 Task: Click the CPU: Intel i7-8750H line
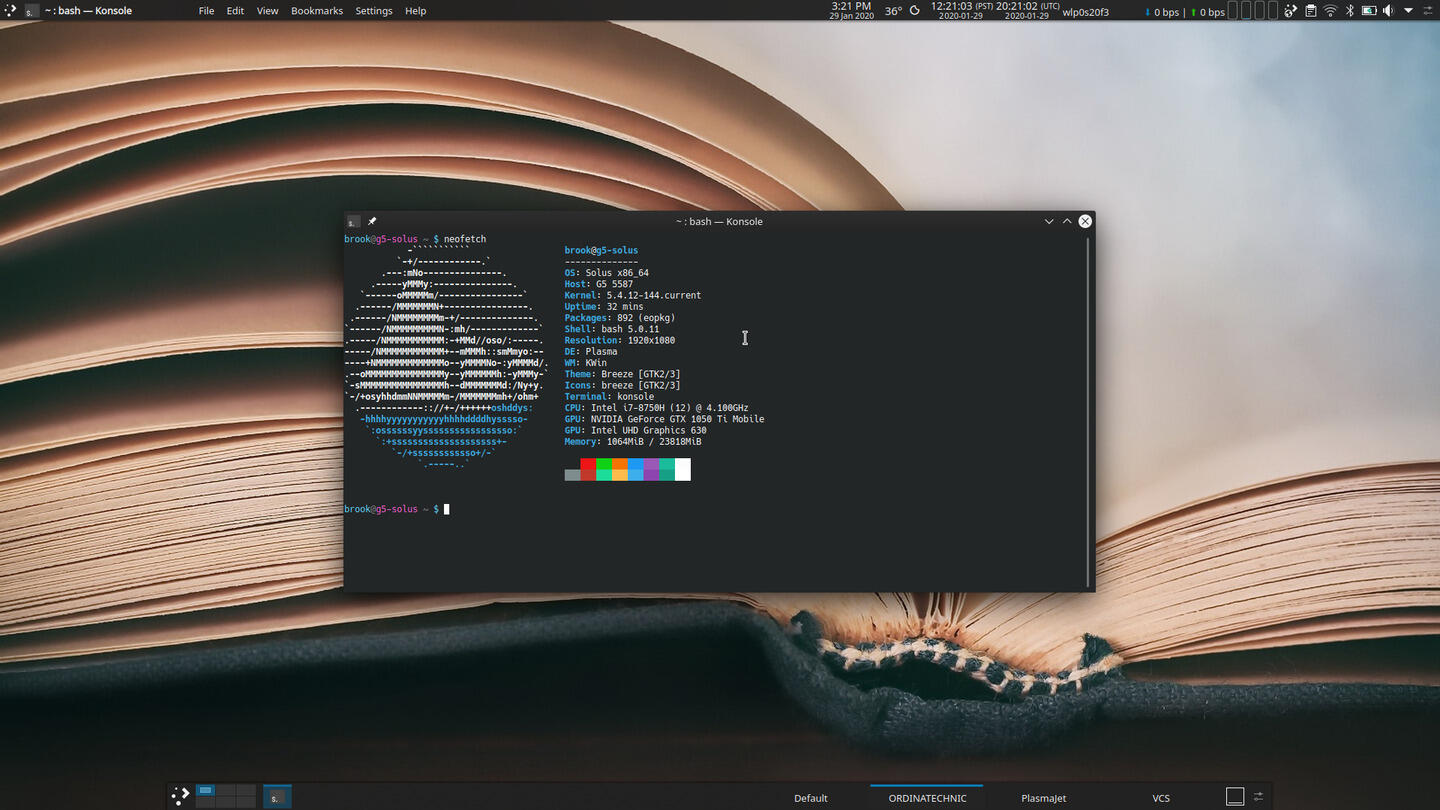656,408
